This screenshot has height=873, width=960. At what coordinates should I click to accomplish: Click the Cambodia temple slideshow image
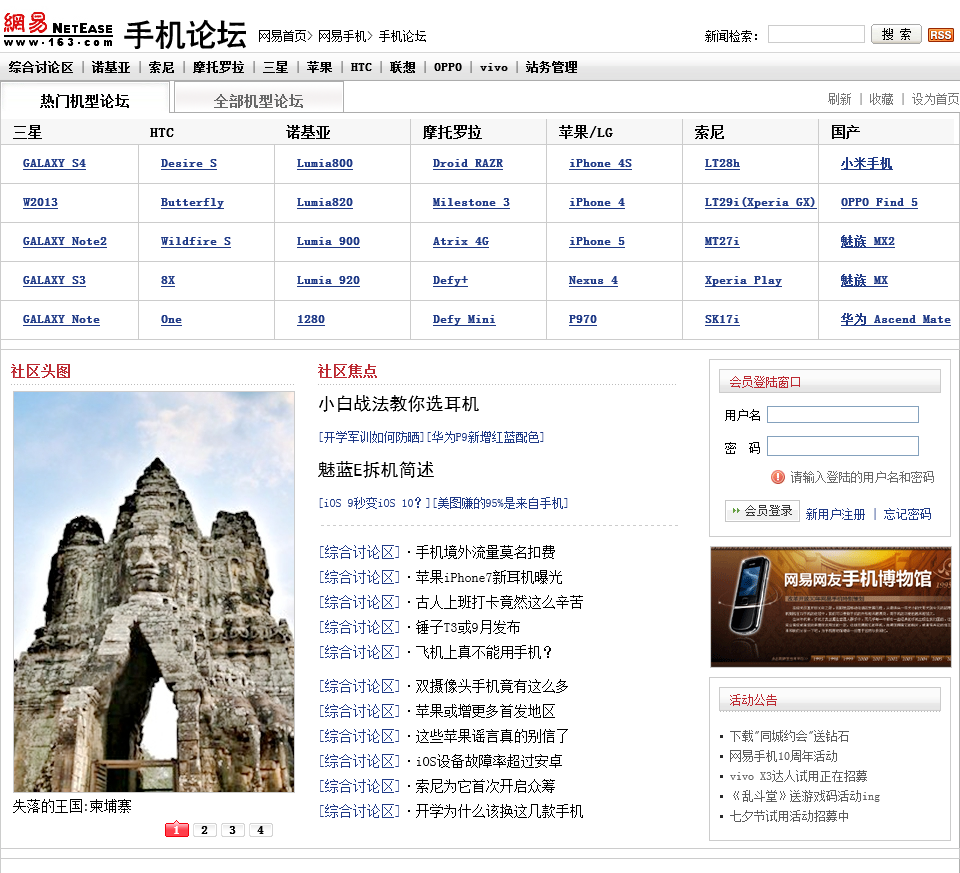coord(154,592)
